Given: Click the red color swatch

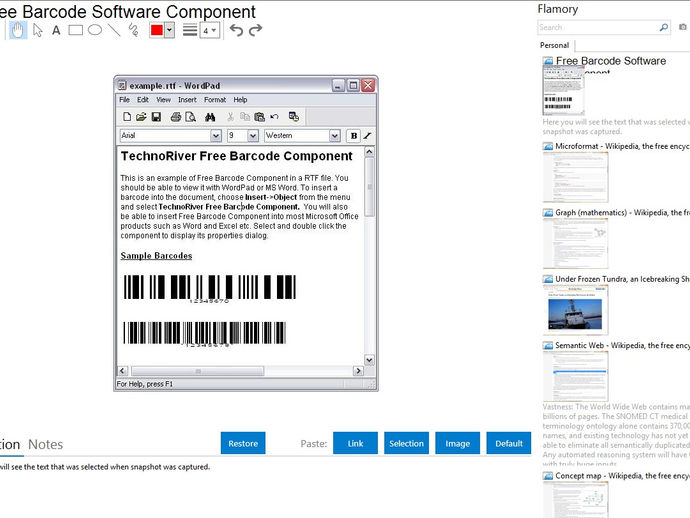Looking at the screenshot, I should [x=157, y=30].
